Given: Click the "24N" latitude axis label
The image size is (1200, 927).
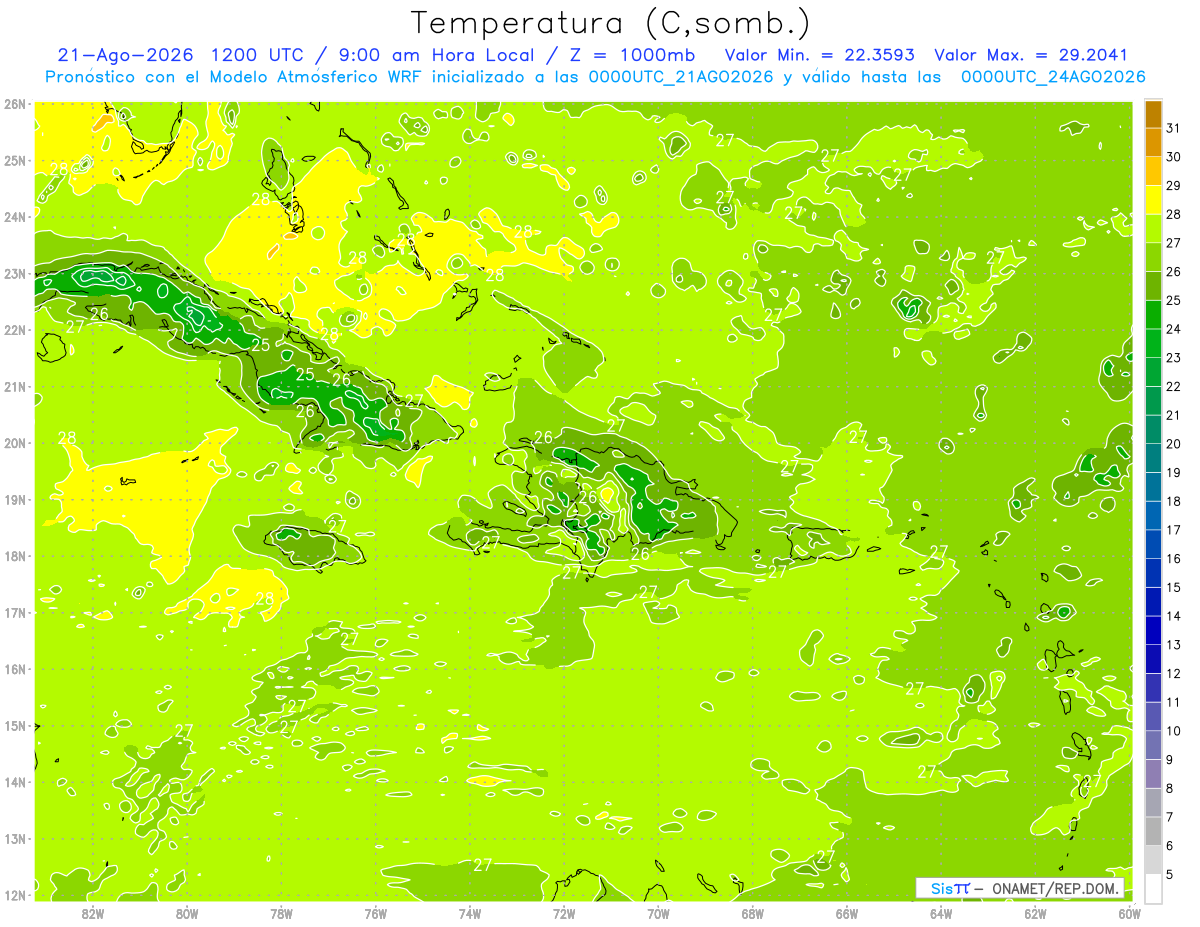Looking at the screenshot, I should point(15,217).
